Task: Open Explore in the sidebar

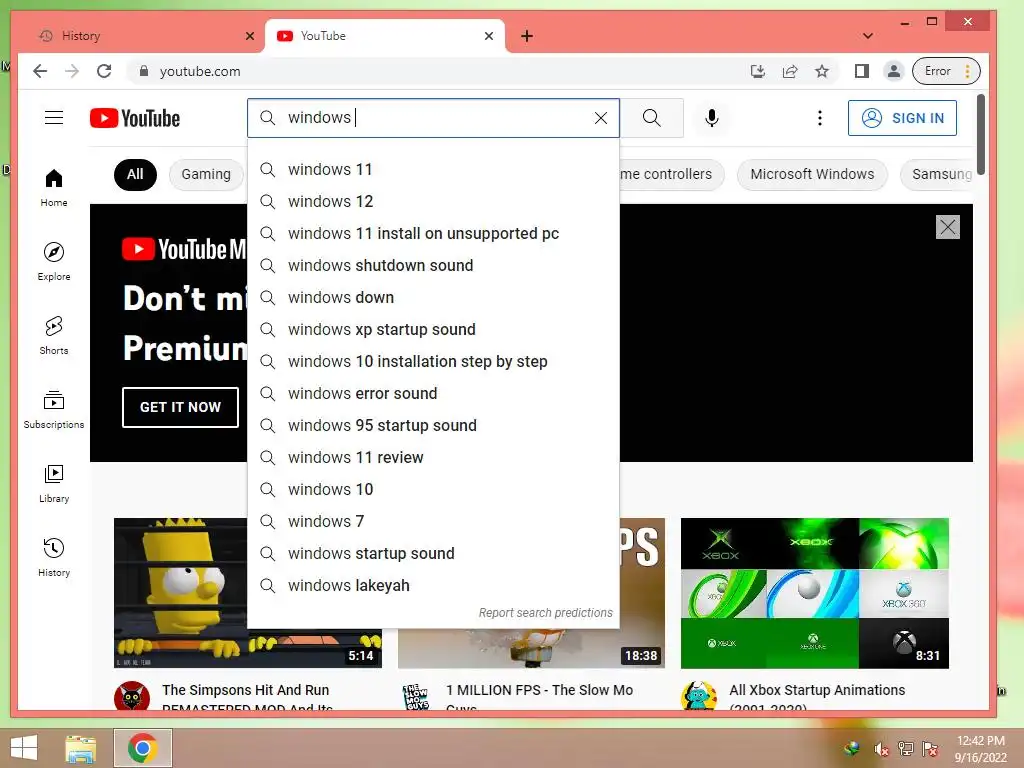Action: [x=54, y=262]
